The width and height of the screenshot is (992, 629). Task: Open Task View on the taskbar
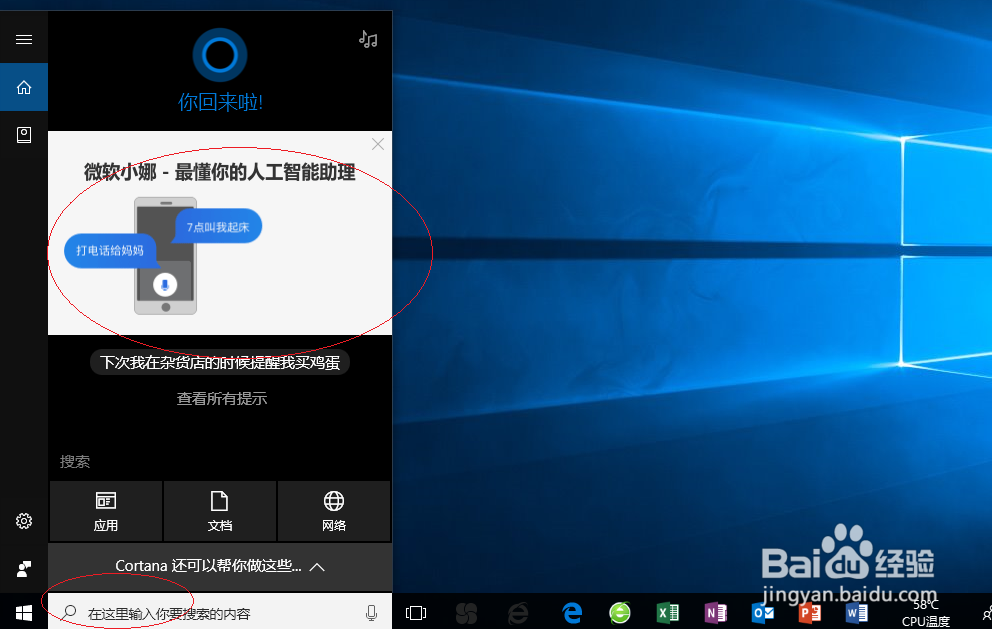point(416,613)
